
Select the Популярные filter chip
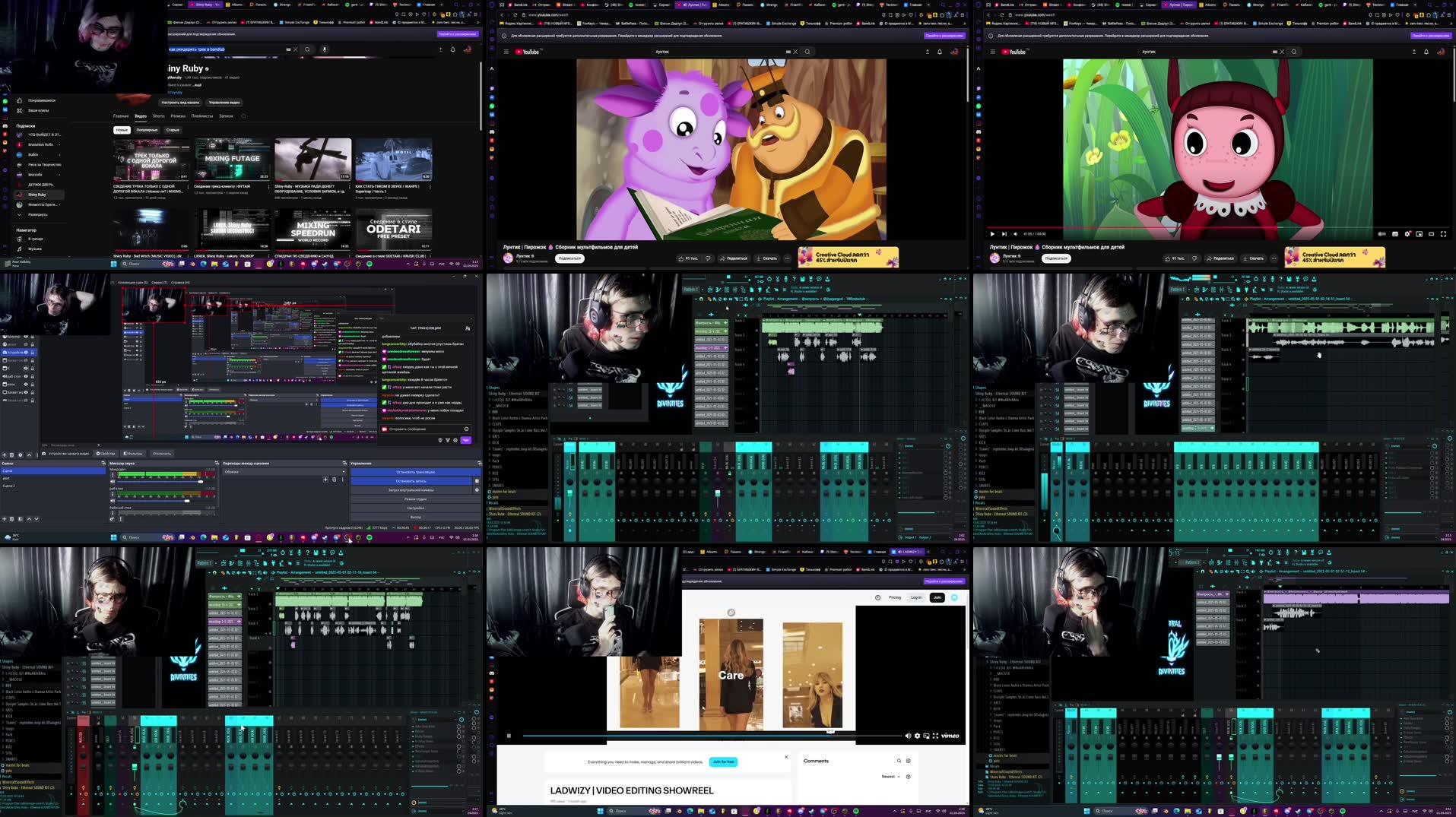pyautogui.click(x=147, y=130)
